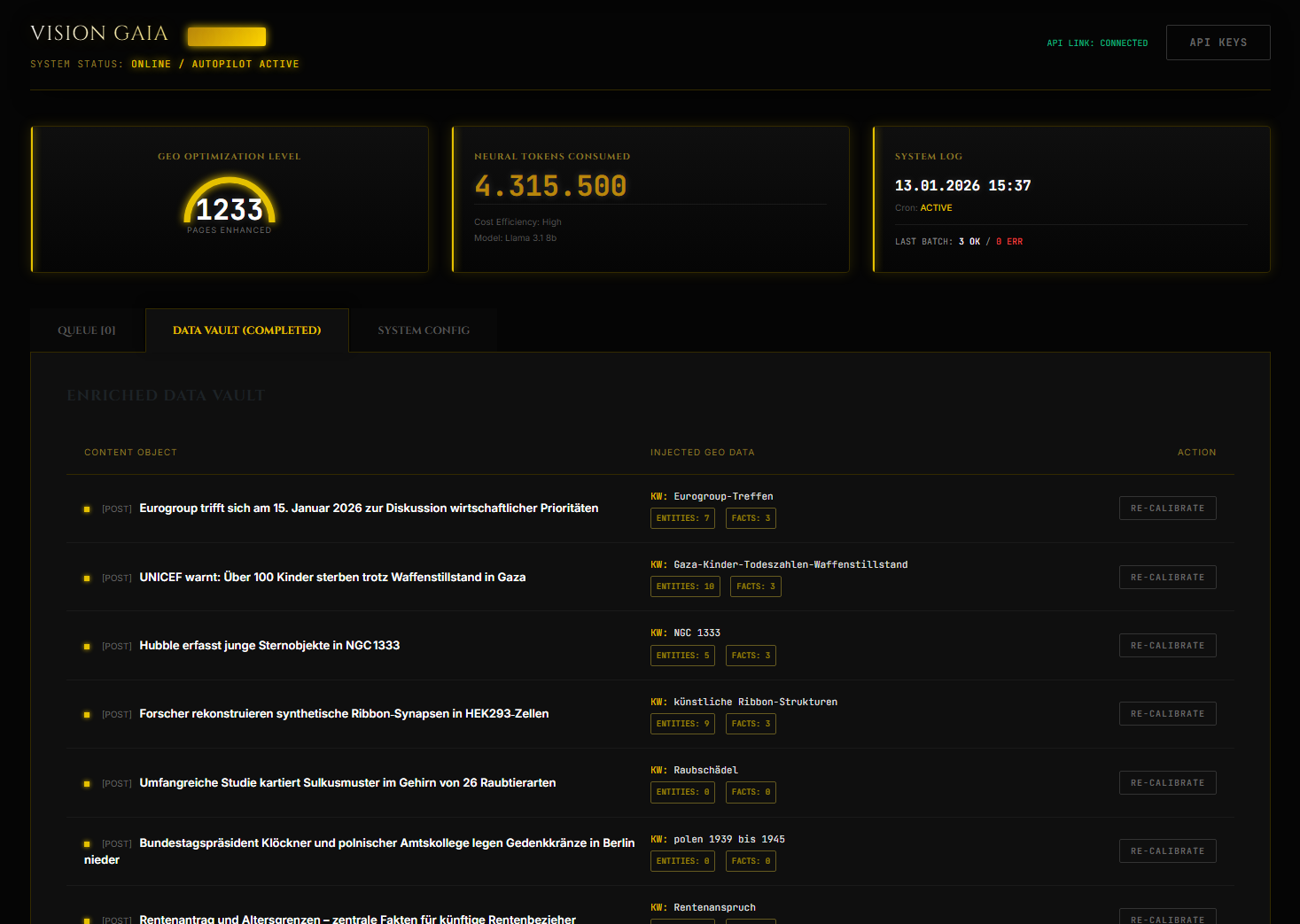Click the ENTITIES: 10 badge on the UNICEF row
1300x924 pixels.
(x=684, y=586)
